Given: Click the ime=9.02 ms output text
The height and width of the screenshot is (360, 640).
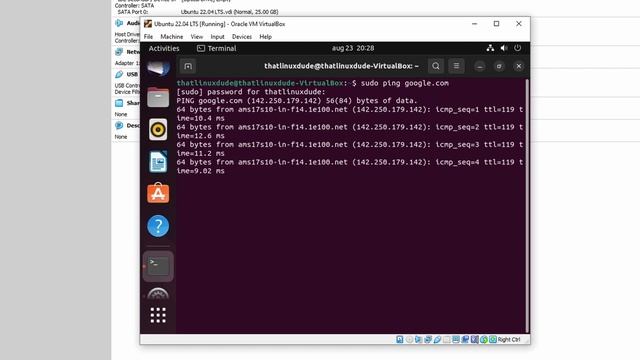Looking at the screenshot, I should click(200, 171).
